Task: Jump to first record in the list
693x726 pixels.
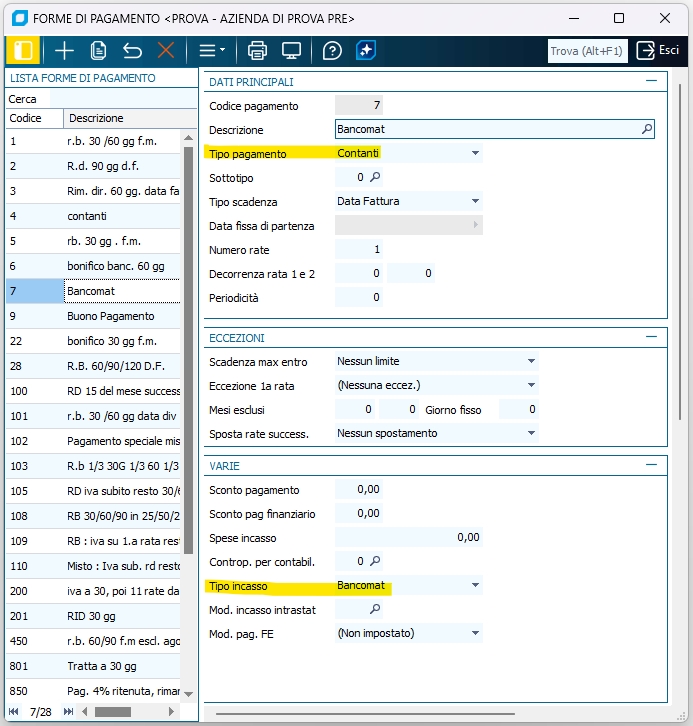Action: point(14,711)
